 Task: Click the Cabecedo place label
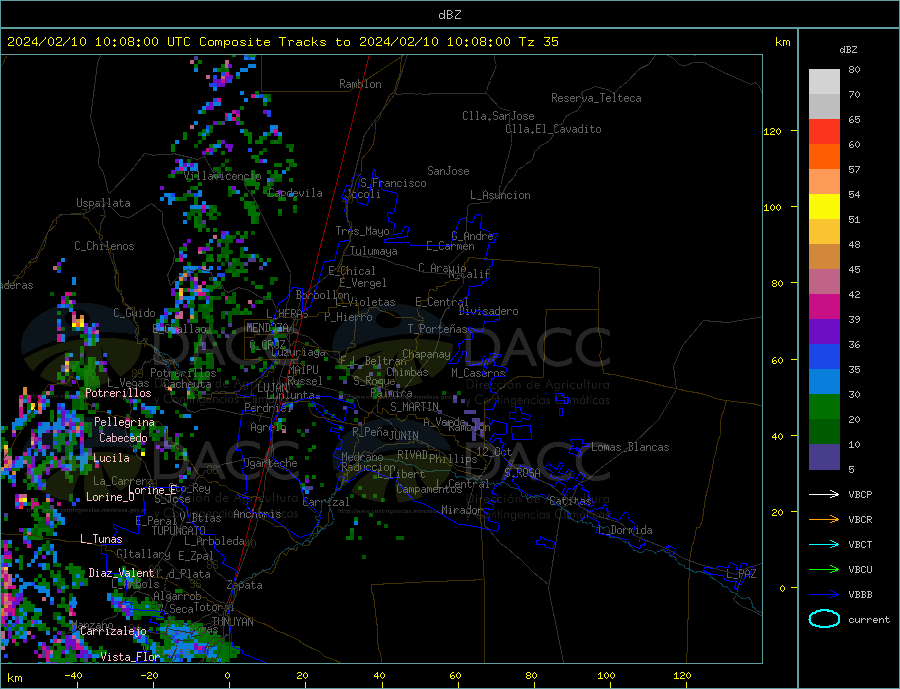(x=123, y=438)
